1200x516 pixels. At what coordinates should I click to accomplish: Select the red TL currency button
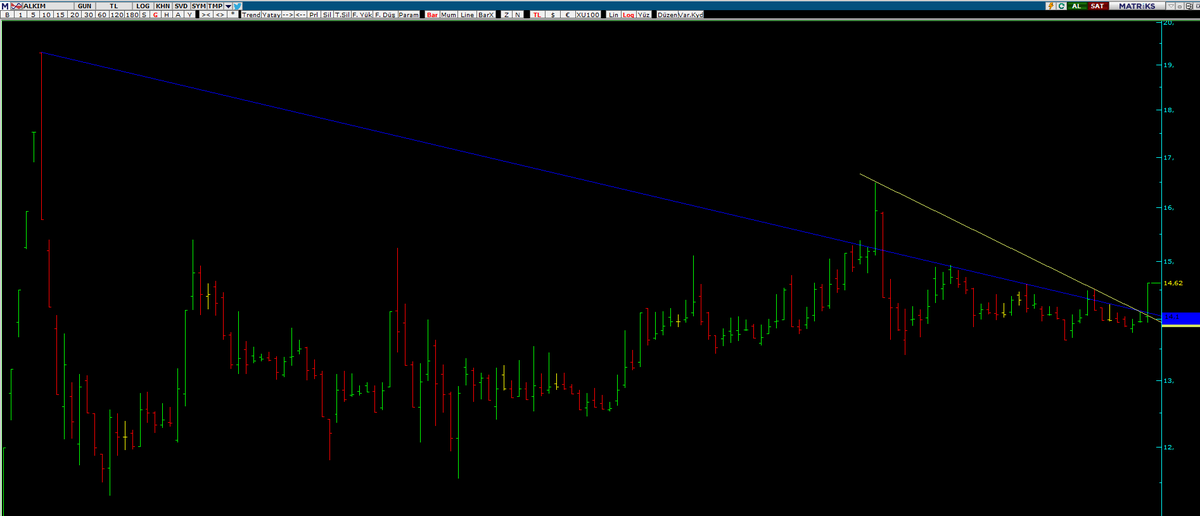click(537, 15)
